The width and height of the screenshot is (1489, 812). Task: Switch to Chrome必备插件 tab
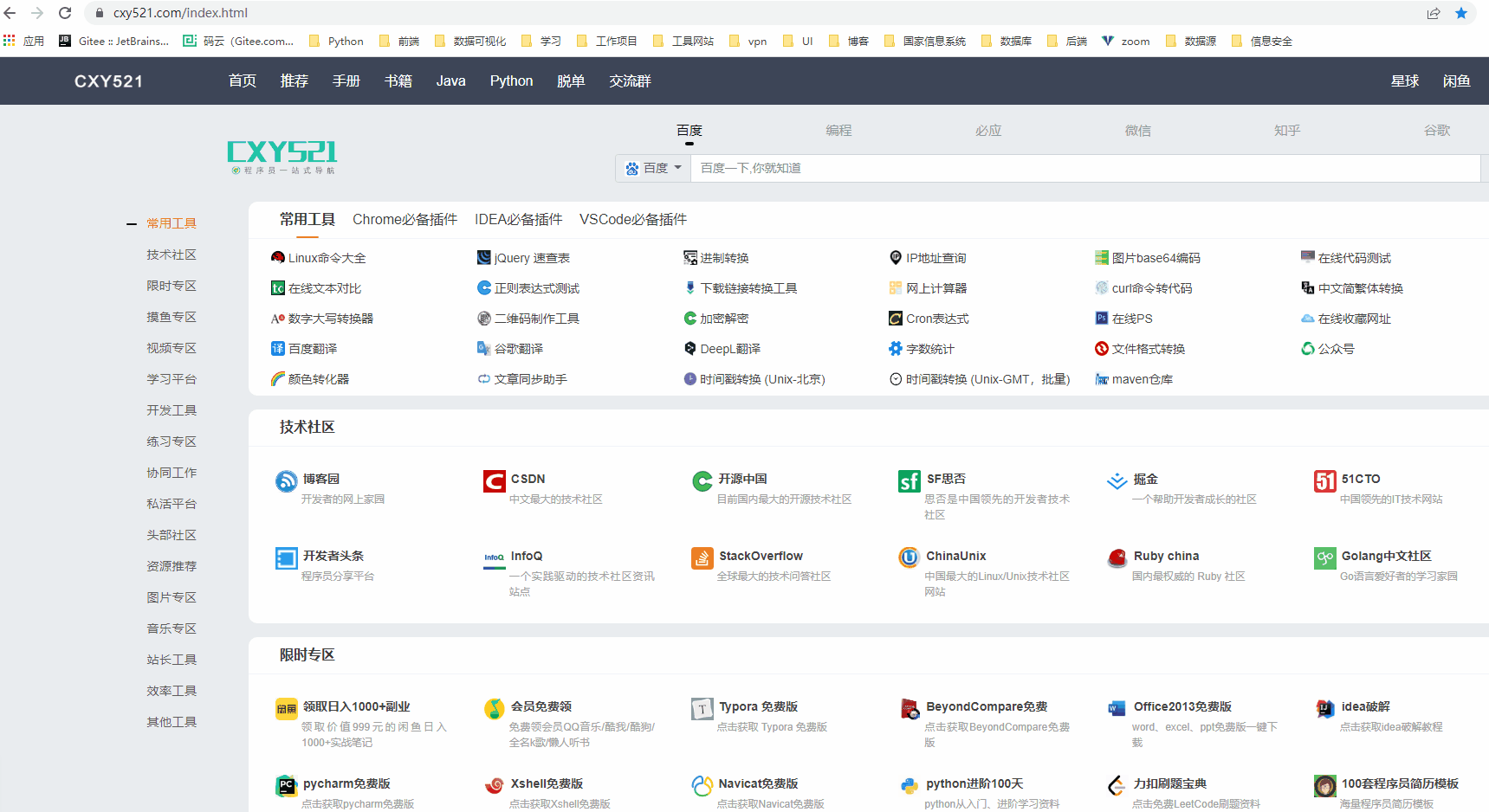pyautogui.click(x=405, y=220)
